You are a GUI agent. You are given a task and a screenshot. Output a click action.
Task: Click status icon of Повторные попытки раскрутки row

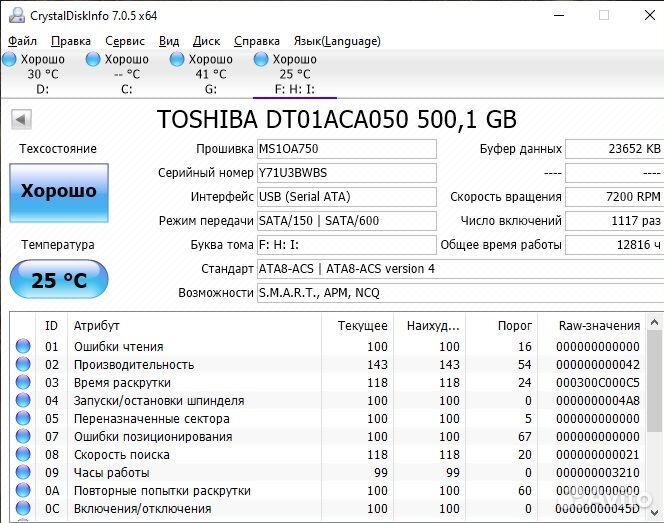23,490
